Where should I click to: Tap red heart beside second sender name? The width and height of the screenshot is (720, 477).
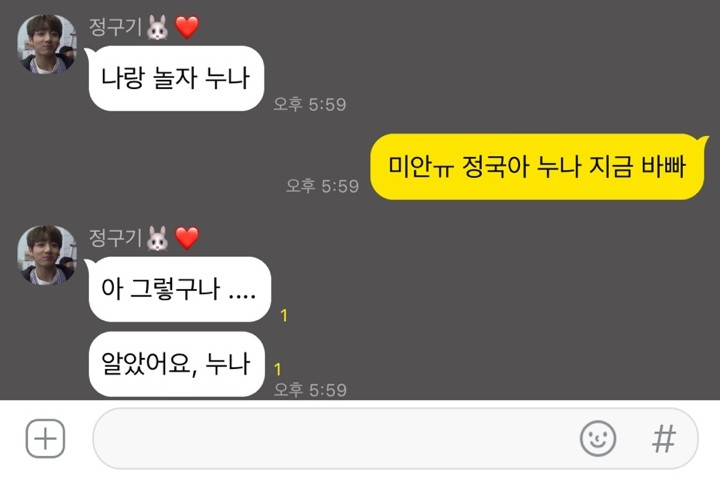(x=187, y=238)
